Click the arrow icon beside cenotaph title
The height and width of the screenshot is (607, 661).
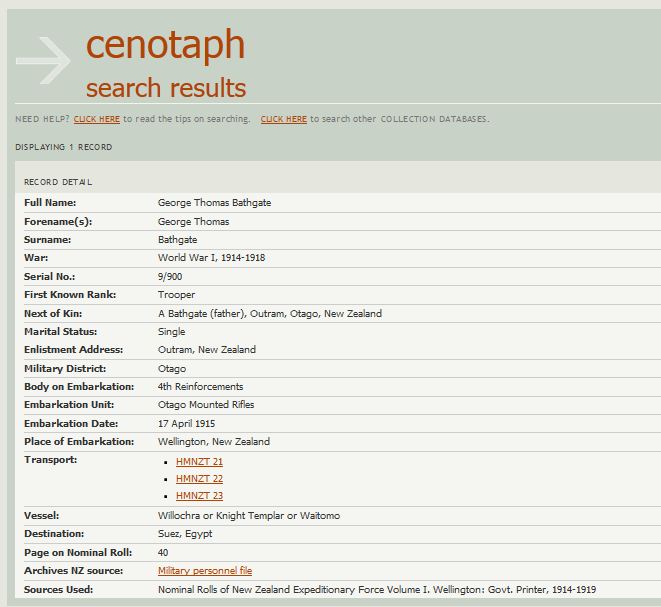coord(43,62)
